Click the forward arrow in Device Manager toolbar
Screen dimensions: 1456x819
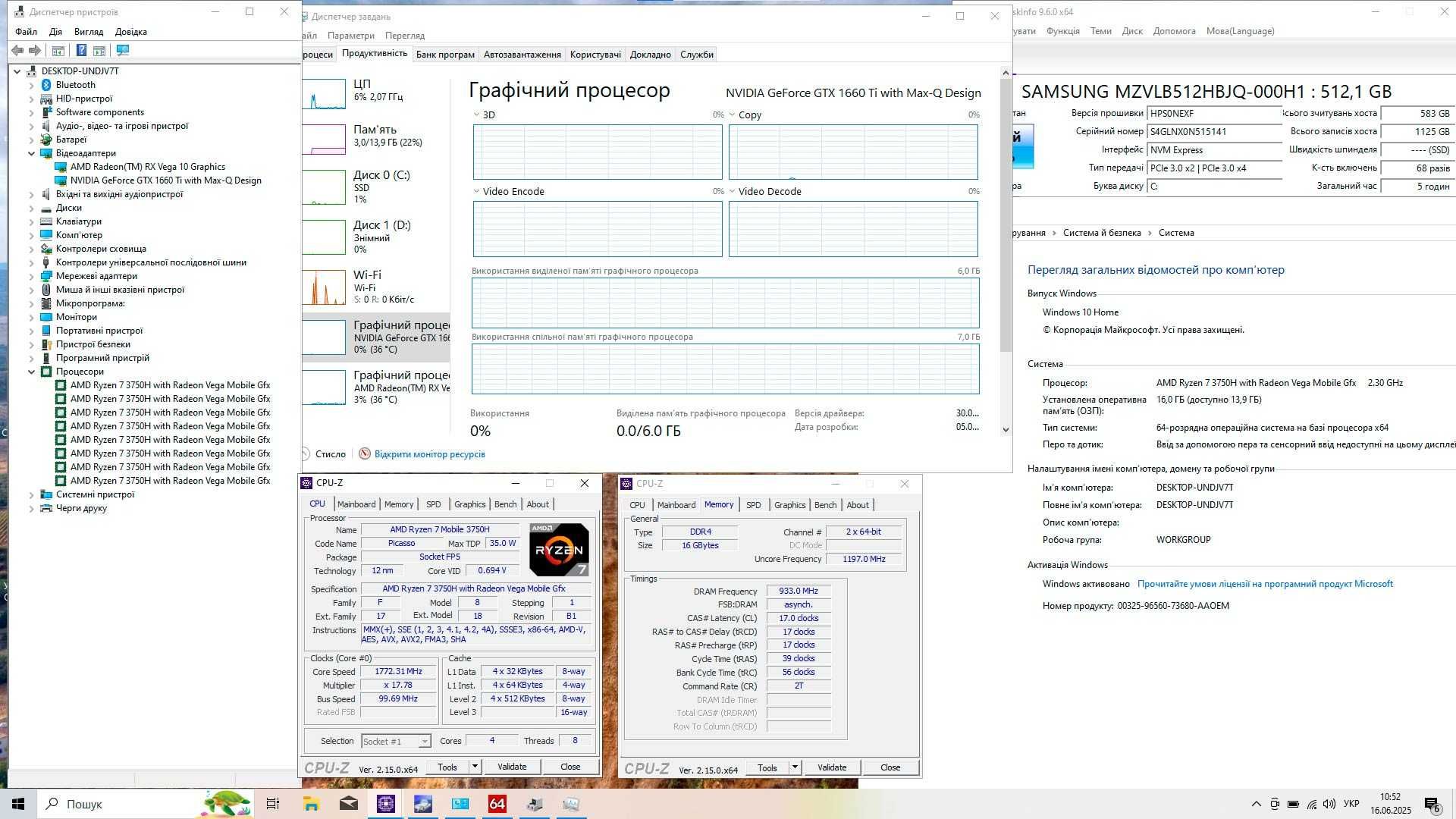pos(34,50)
